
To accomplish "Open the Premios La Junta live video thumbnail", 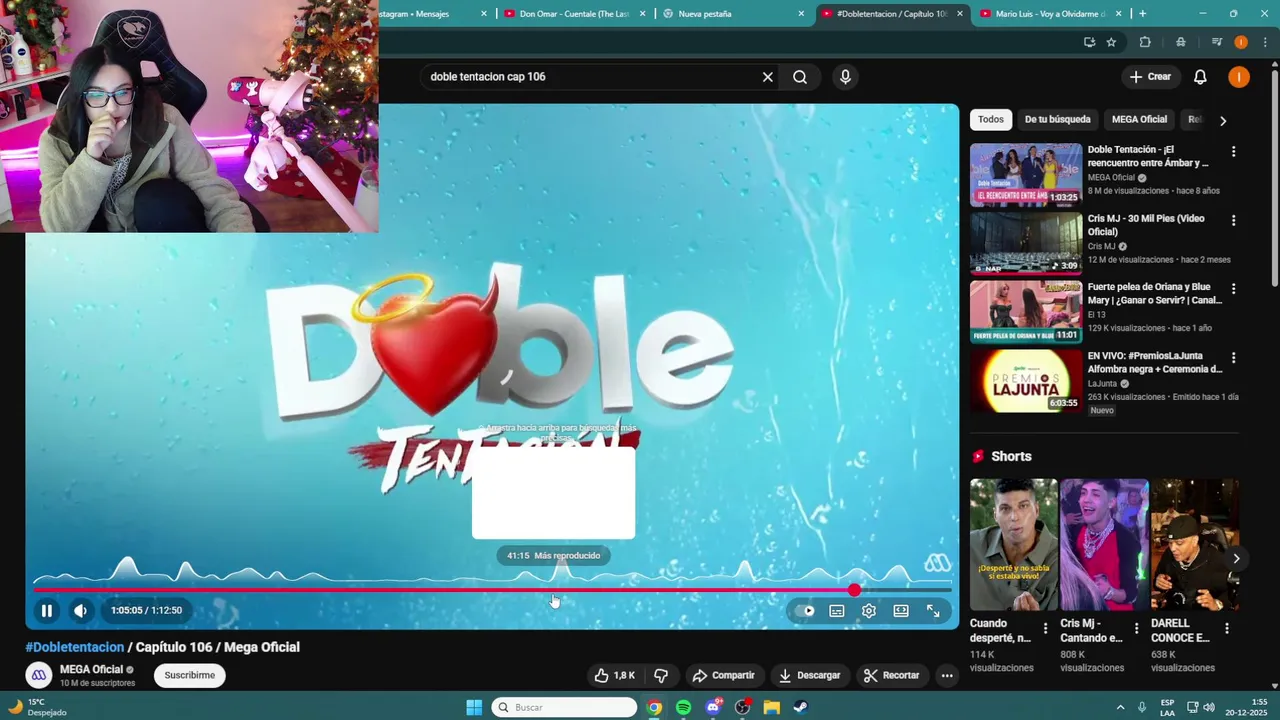I will pyautogui.click(x=1026, y=381).
